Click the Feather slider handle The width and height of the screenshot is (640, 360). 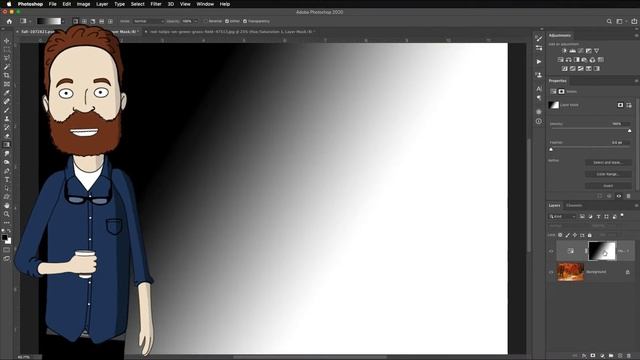click(x=551, y=149)
